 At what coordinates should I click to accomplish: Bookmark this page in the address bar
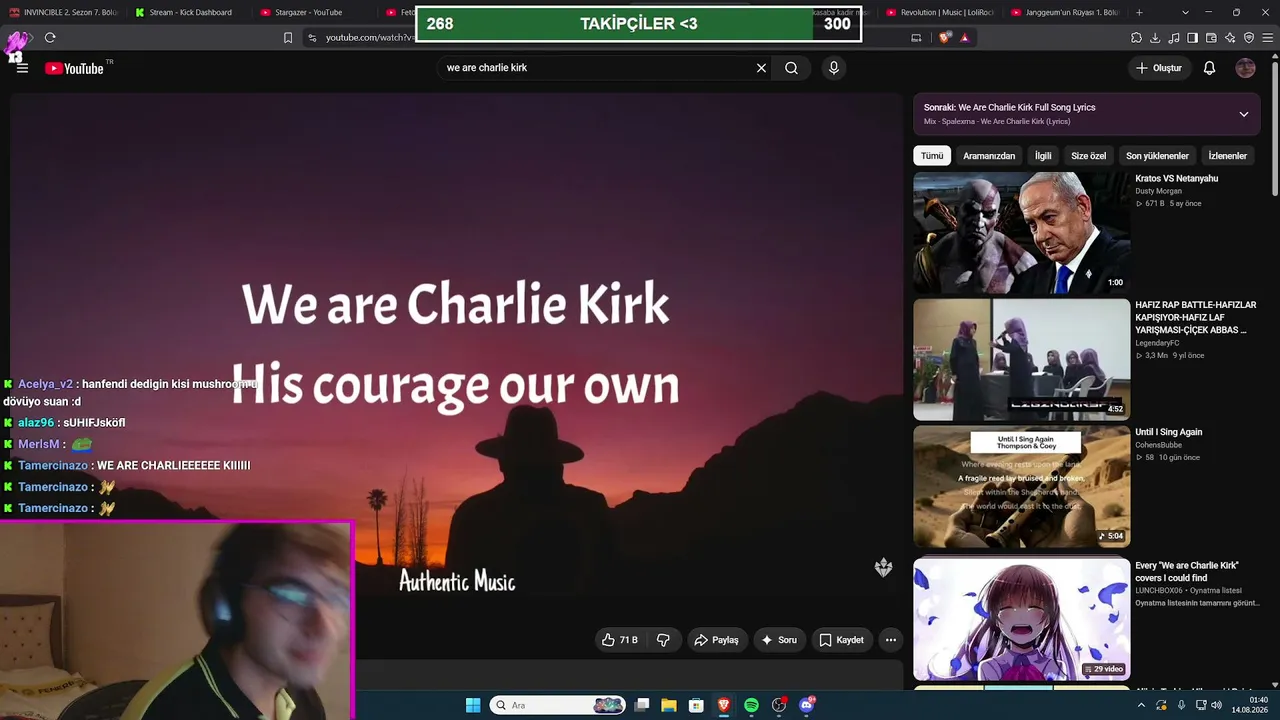(288, 38)
